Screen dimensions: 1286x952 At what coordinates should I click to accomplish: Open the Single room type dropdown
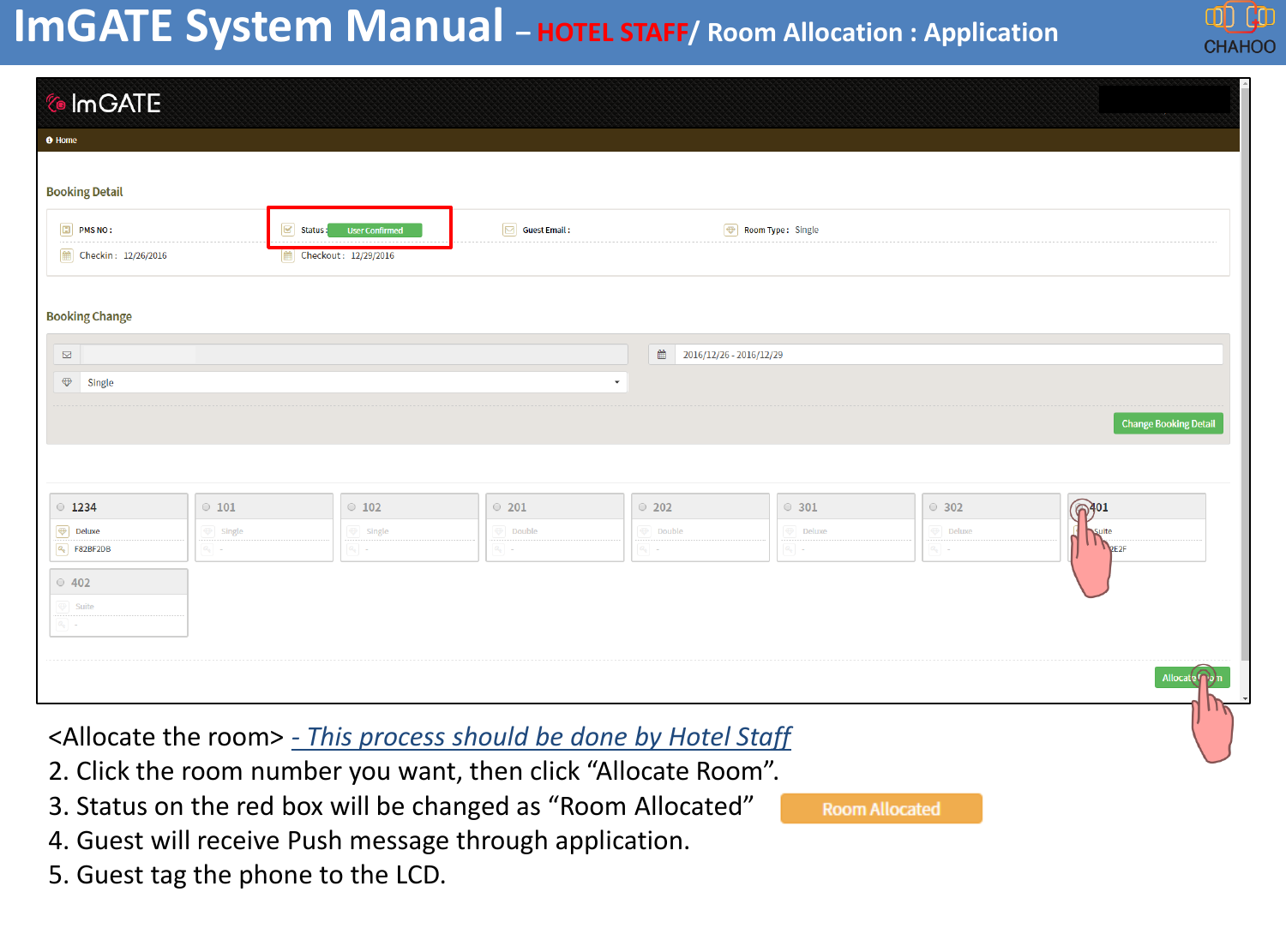coord(352,382)
